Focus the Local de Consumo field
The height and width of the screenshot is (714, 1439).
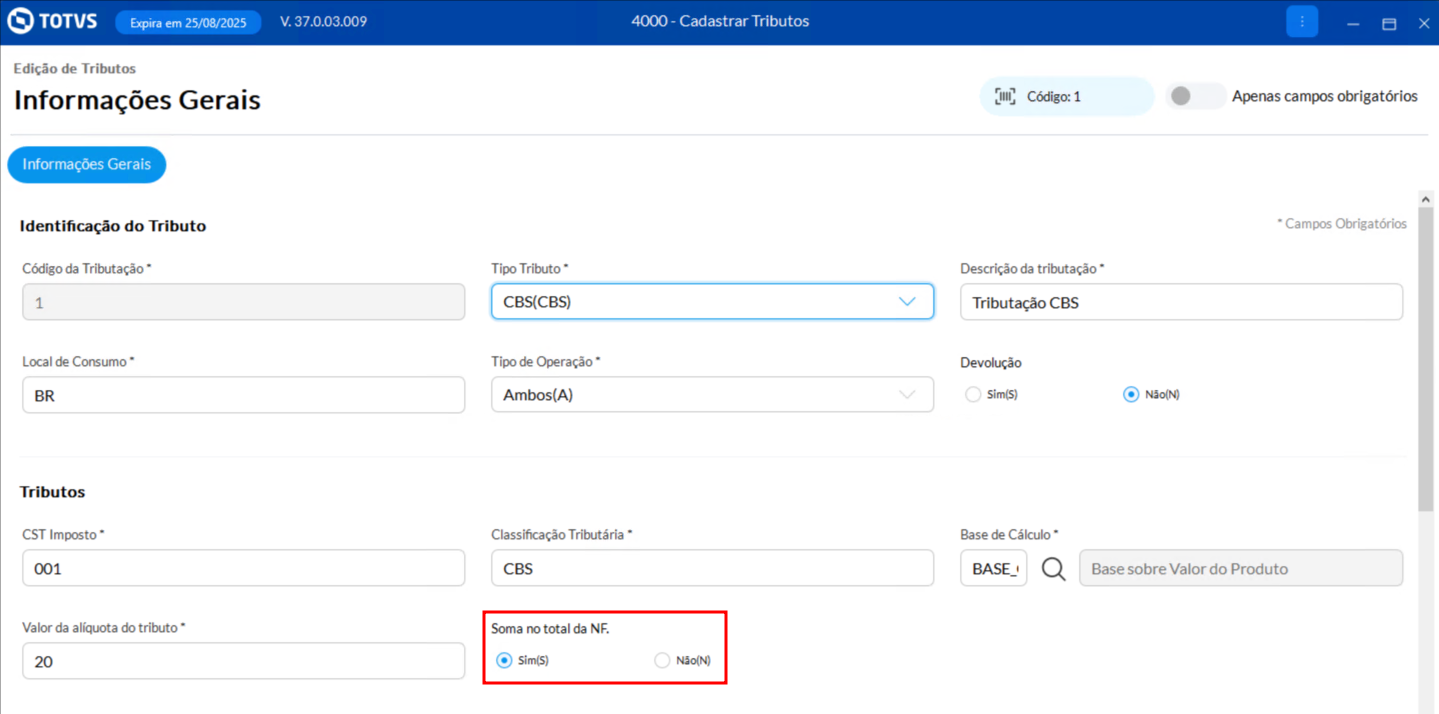click(243, 395)
